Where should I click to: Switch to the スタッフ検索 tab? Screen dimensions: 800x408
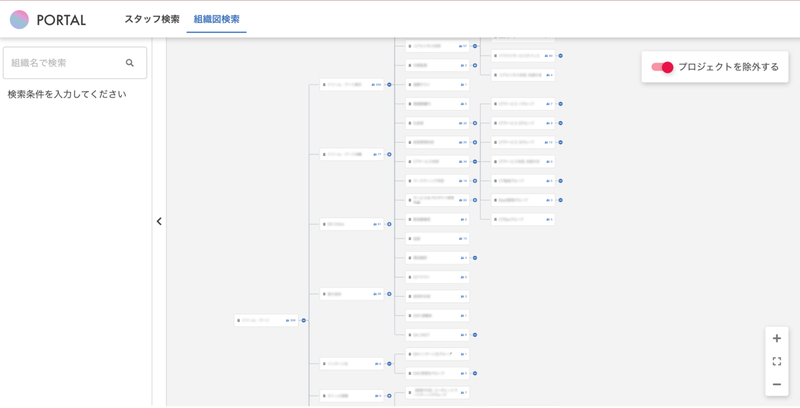click(152, 19)
